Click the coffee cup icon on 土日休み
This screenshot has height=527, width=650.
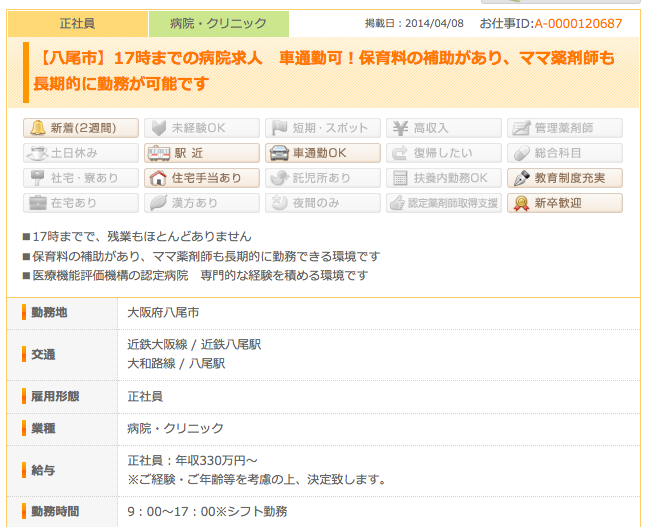37,153
